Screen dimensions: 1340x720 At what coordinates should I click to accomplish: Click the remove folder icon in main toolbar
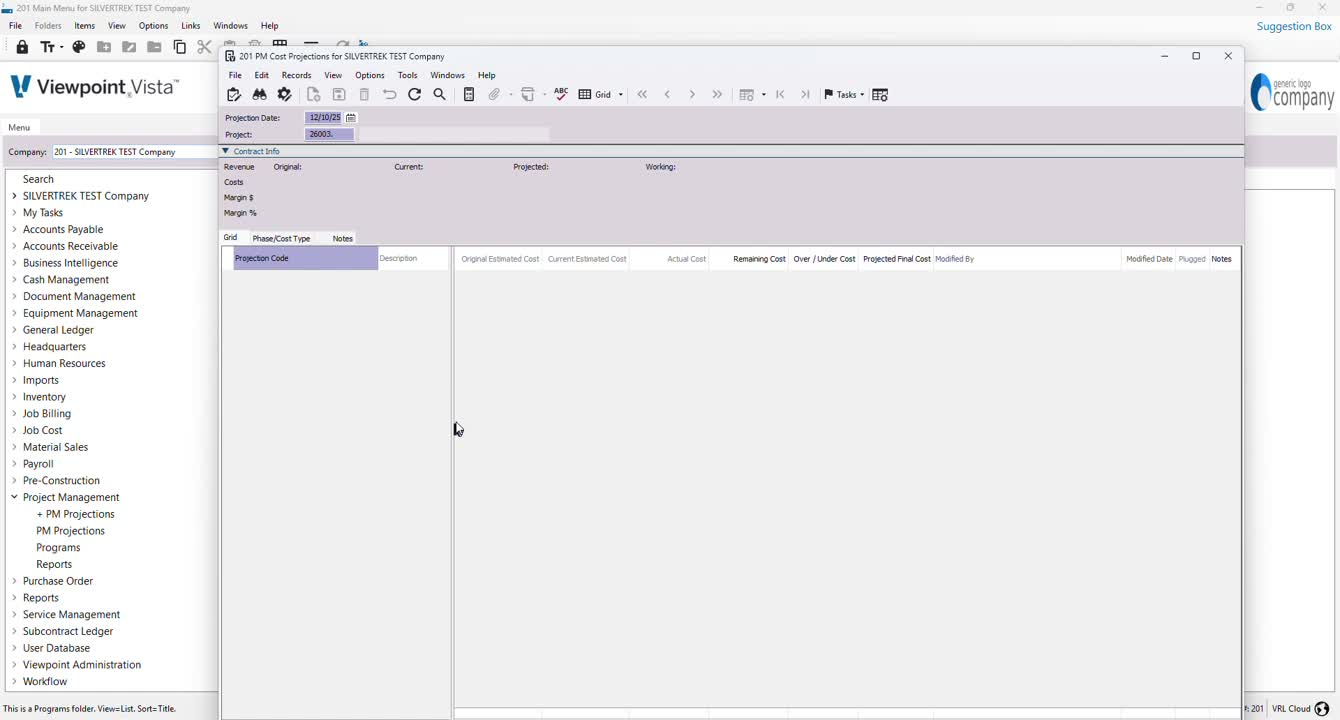point(154,47)
